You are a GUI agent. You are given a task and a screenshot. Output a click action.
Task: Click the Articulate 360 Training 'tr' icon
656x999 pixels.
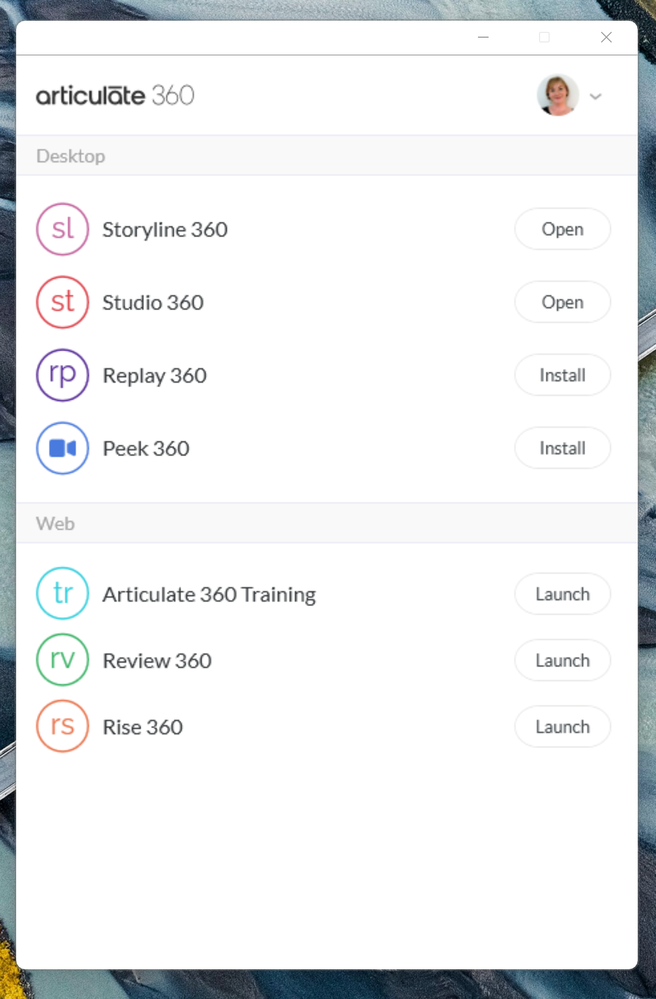pos(62,594)
